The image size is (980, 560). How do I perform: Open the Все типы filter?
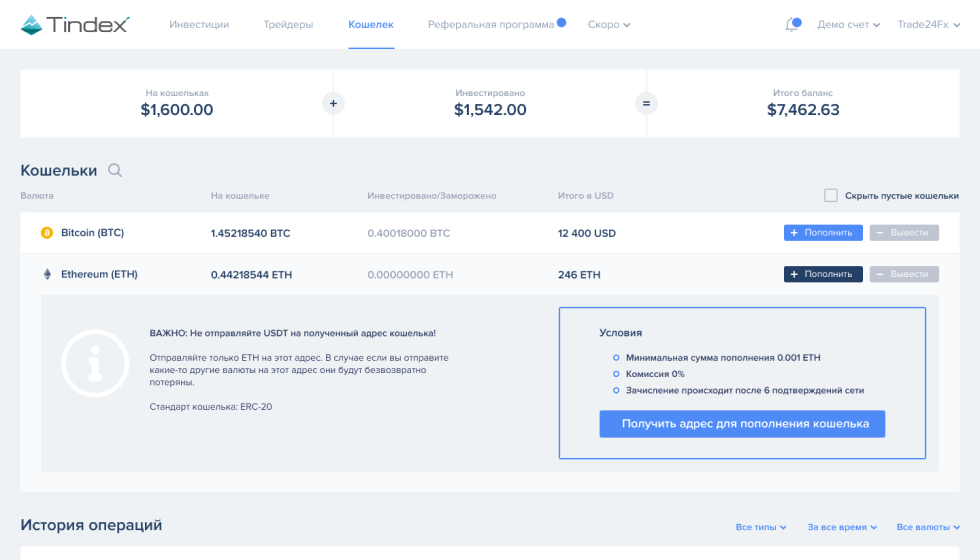(x=761, y=527)
